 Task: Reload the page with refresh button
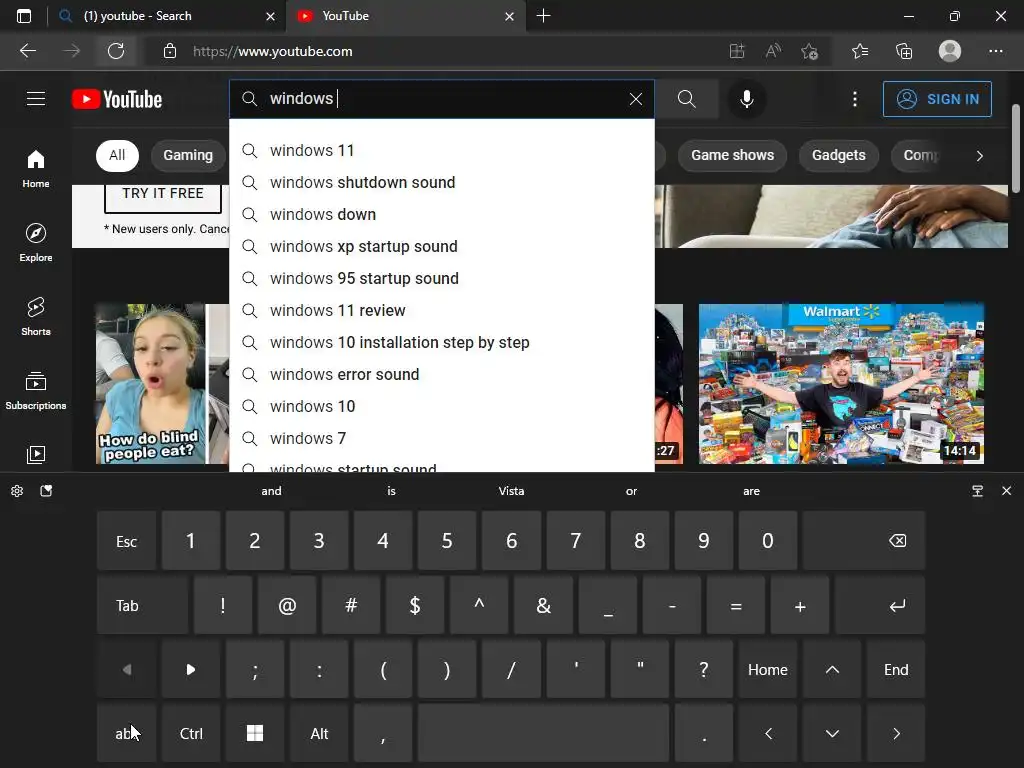click(x=116, y=51)
